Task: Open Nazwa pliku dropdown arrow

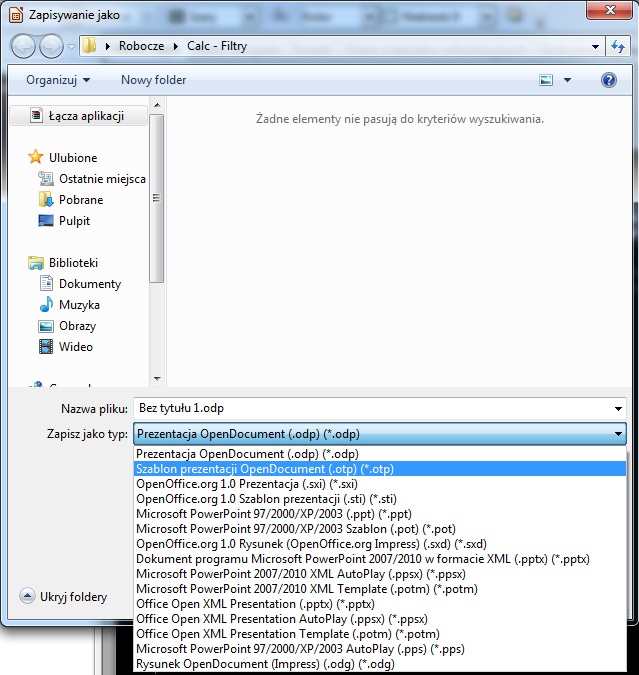Action: [618, 409]
